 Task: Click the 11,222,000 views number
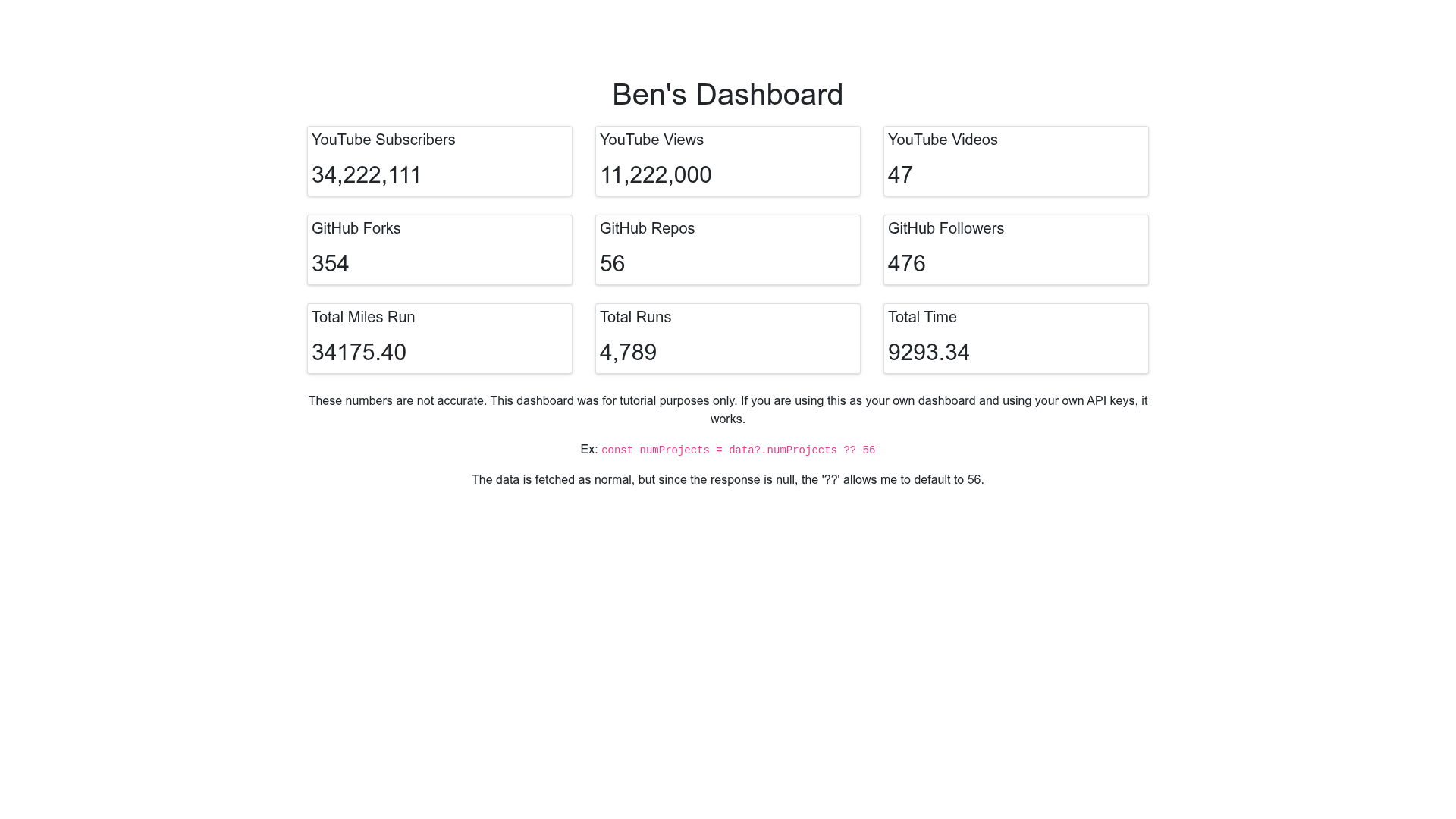[655, 175]
